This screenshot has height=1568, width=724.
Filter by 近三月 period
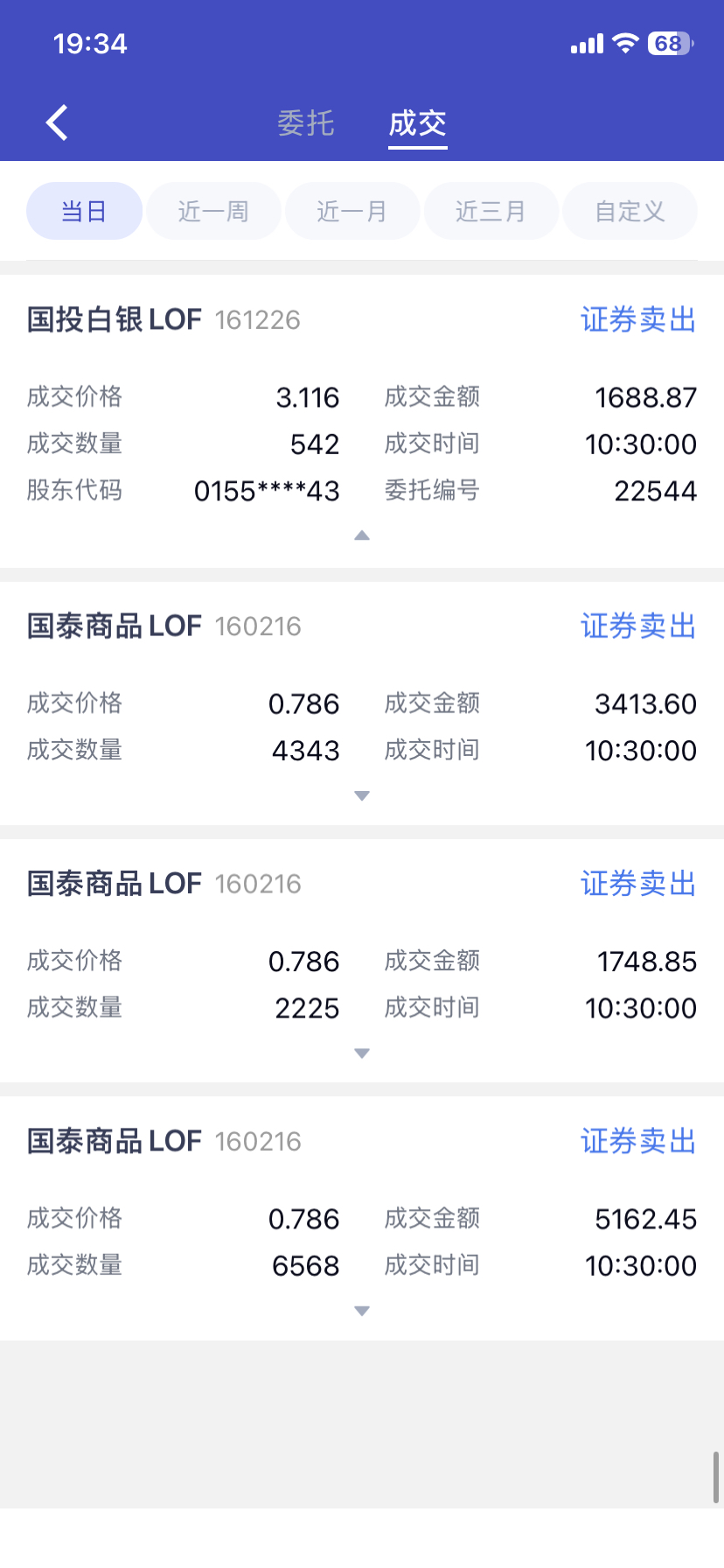click(x=491, y=211)
